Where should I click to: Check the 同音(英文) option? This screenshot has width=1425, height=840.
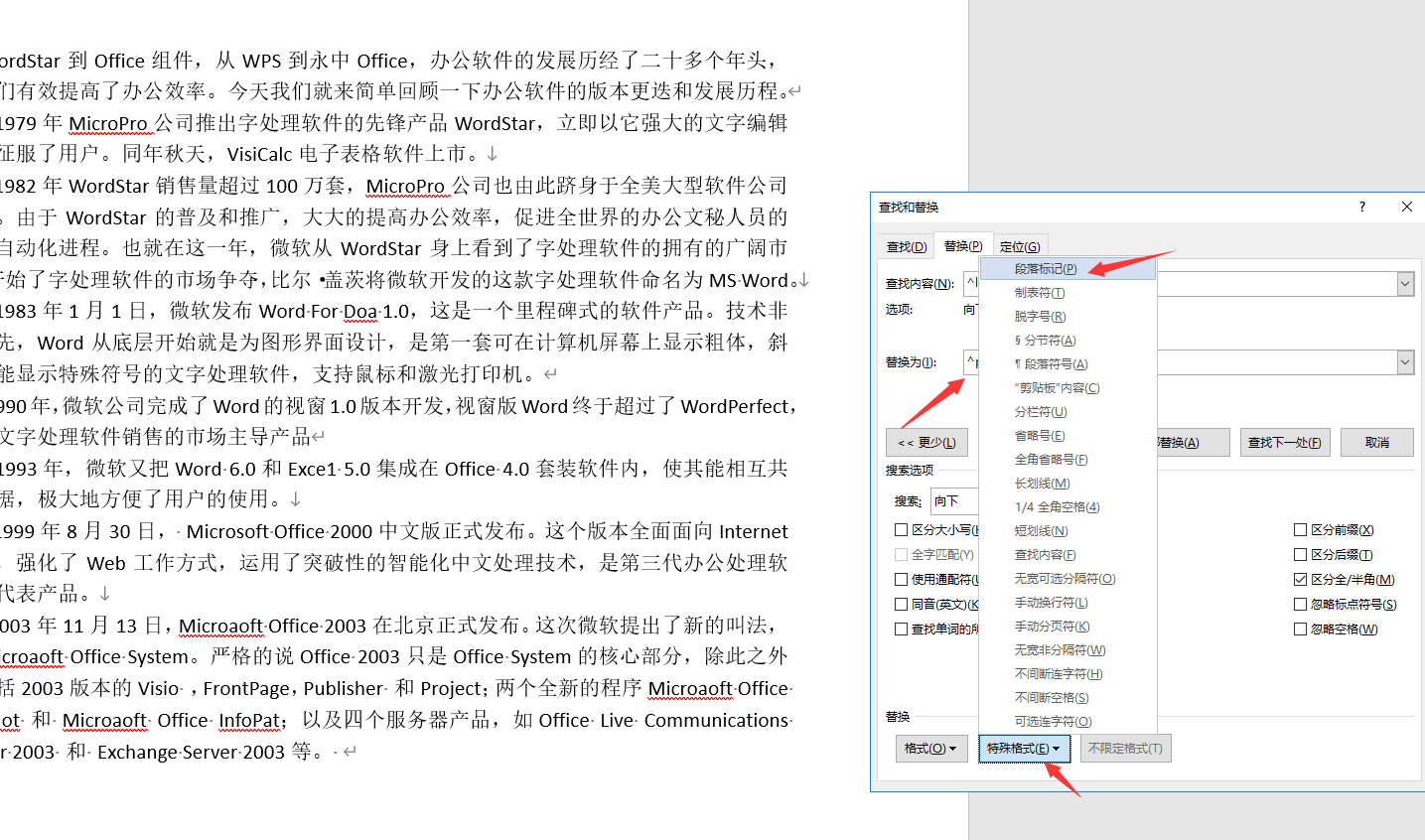click(x=902, y=605)
